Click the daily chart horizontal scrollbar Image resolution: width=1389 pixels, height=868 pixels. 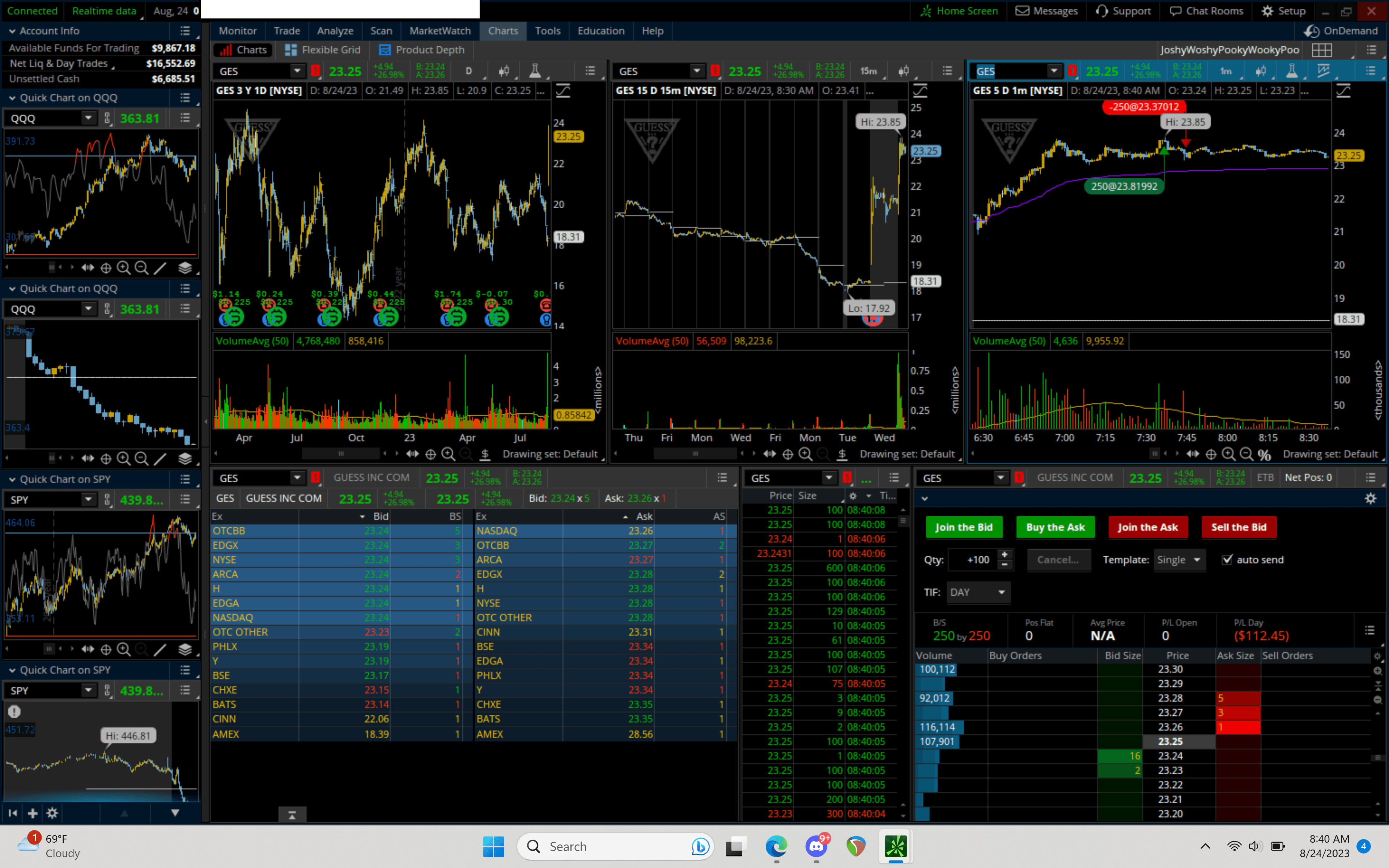(x=341, y=454)
